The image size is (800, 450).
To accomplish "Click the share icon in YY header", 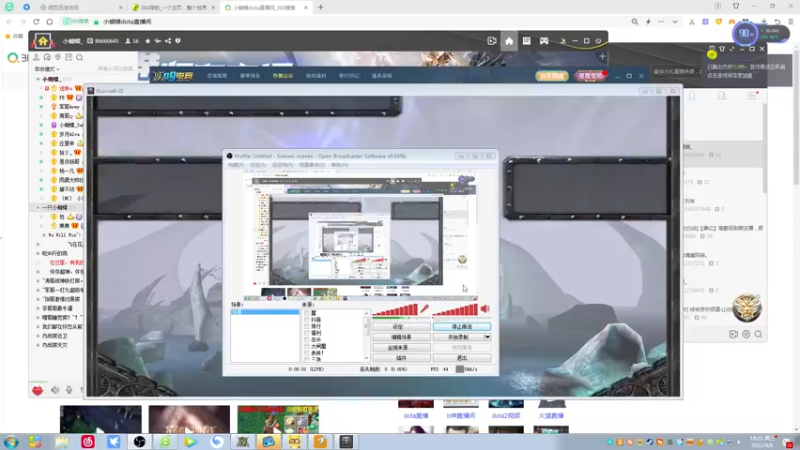I will pyautogui.click(x=168, y=41).
